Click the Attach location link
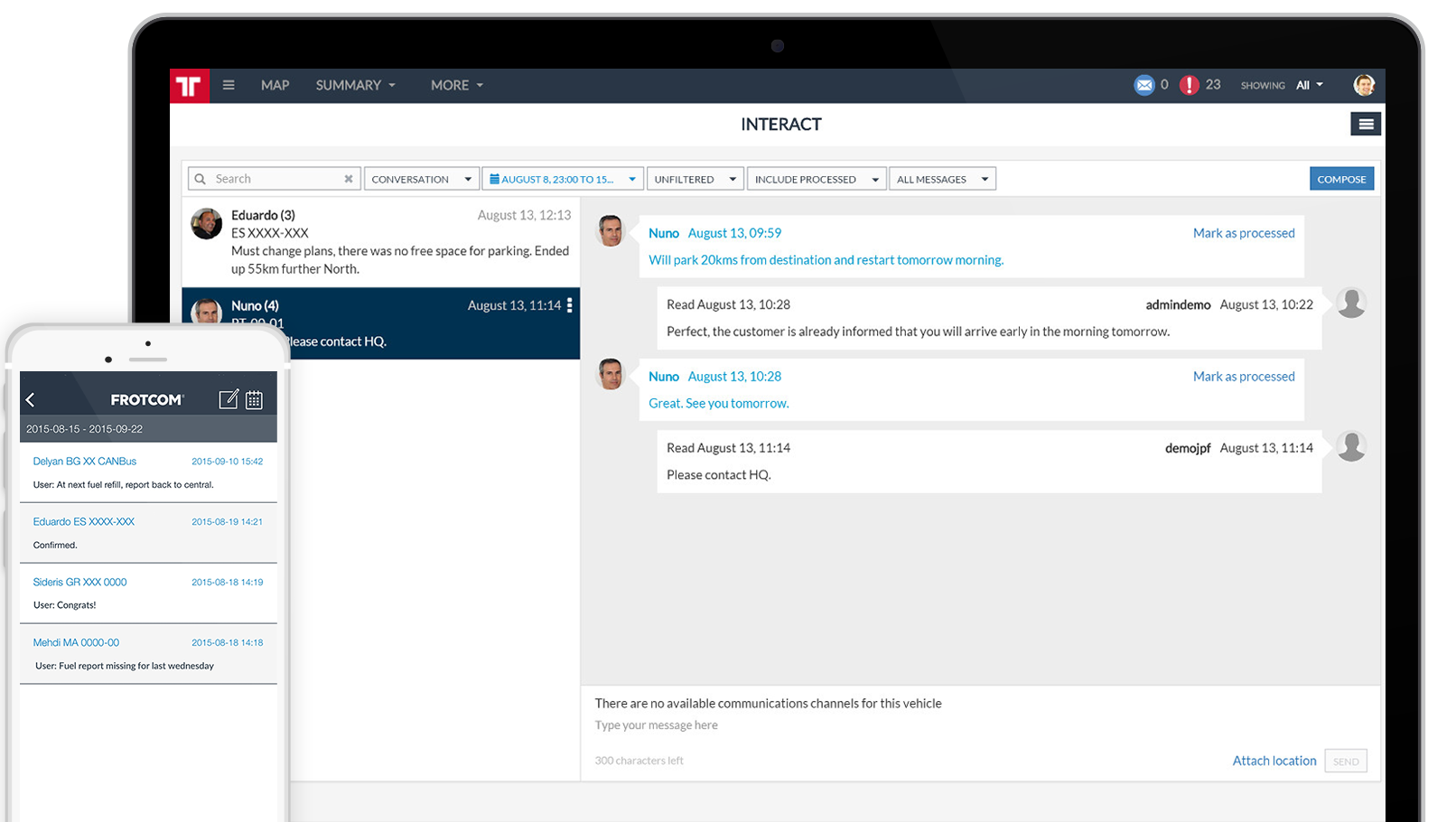The height and width of the screenshot is (822, 1456). click(x=1274, y=761)
